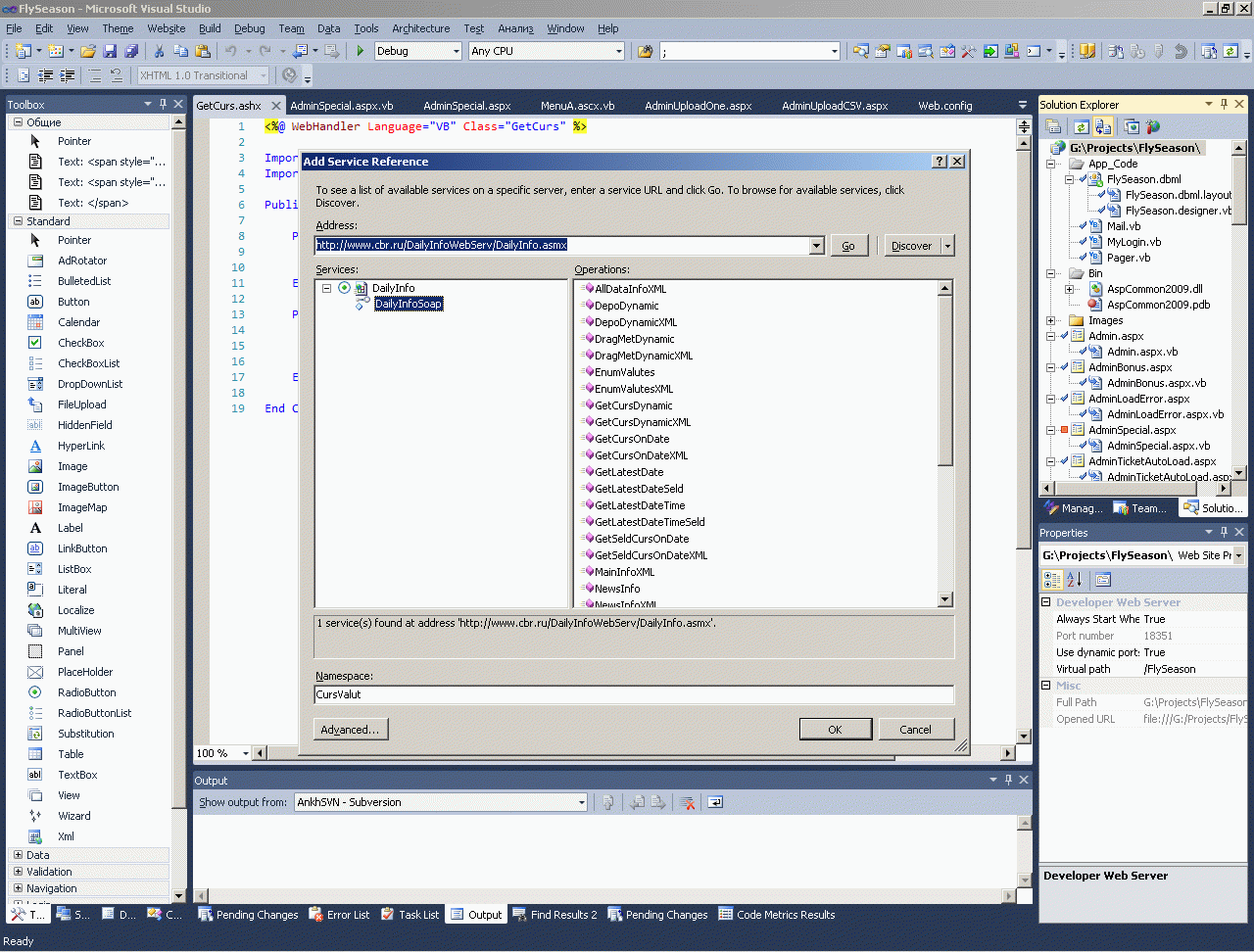
Task: Click the Copy icon in the toolbar
Action: 180,51
